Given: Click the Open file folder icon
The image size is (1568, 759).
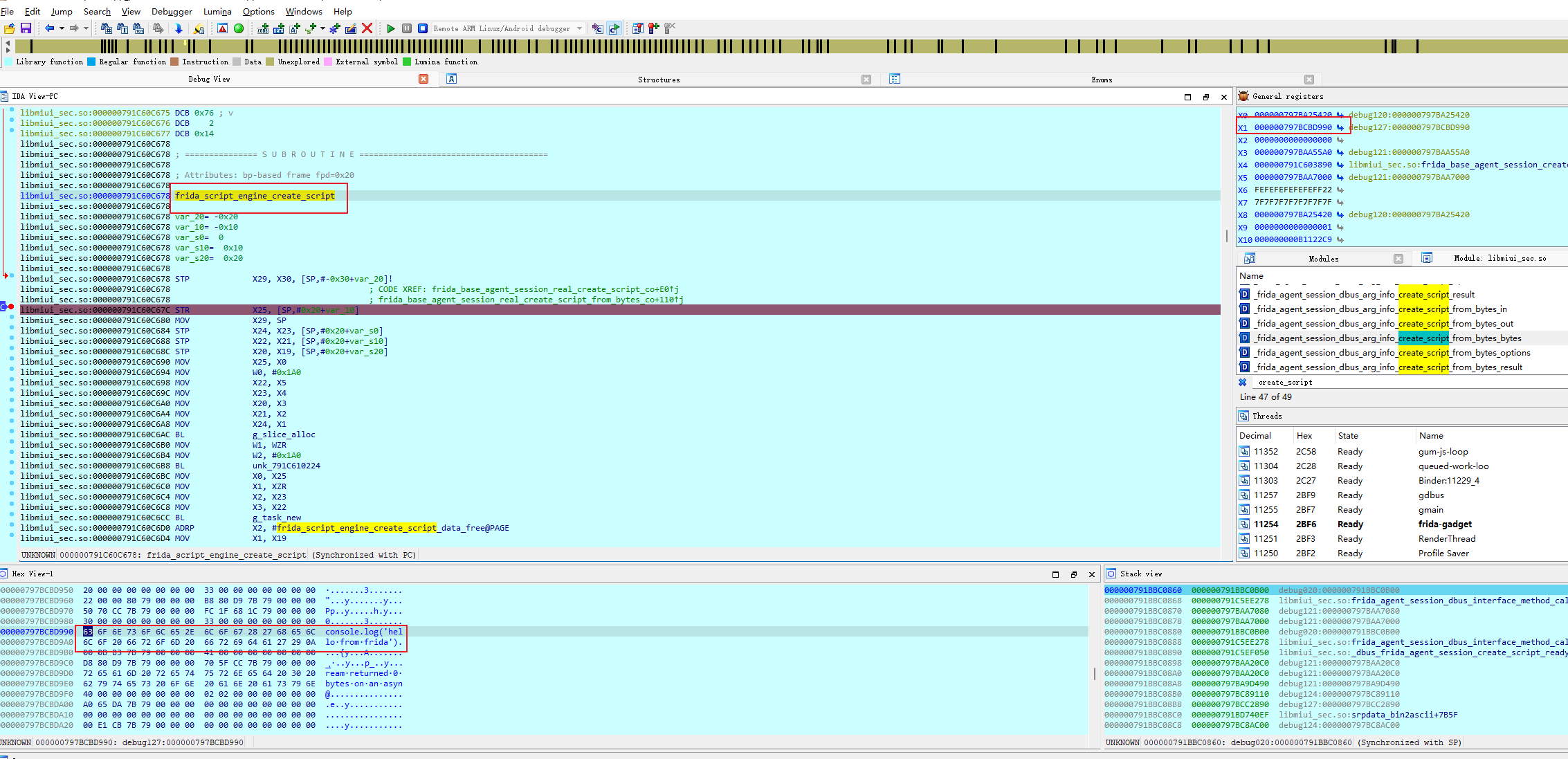Looking at the screenshot, I should [x=9, y=28].
